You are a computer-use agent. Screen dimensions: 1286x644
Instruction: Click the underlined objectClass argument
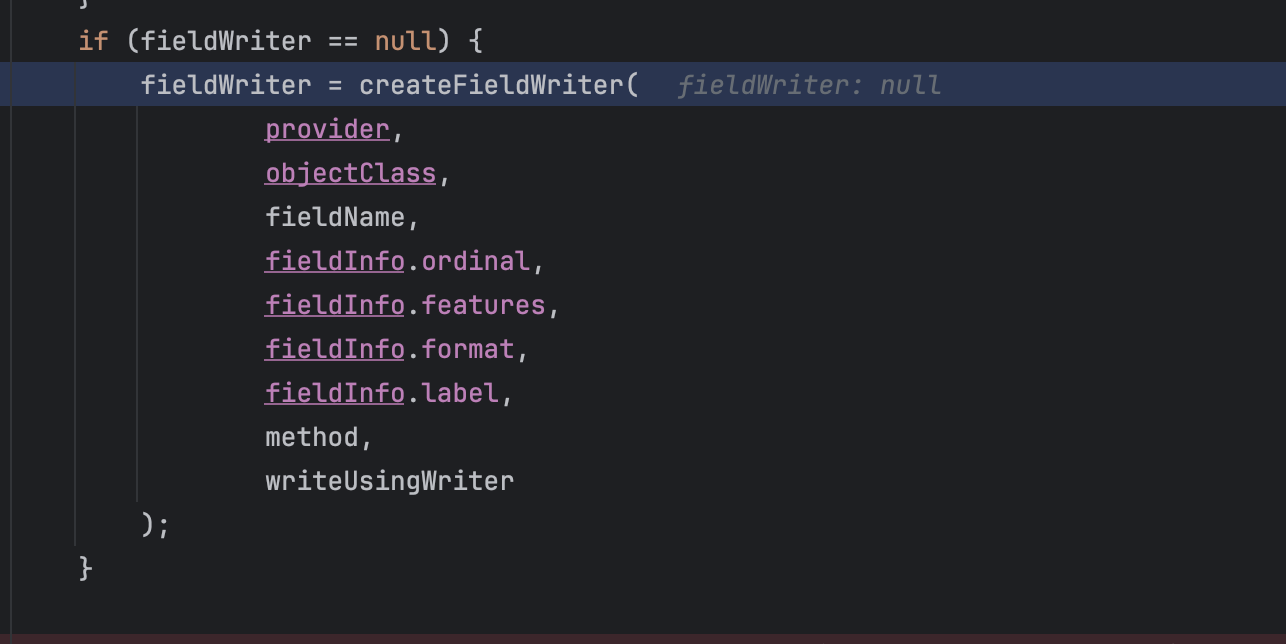click(350, 174)
